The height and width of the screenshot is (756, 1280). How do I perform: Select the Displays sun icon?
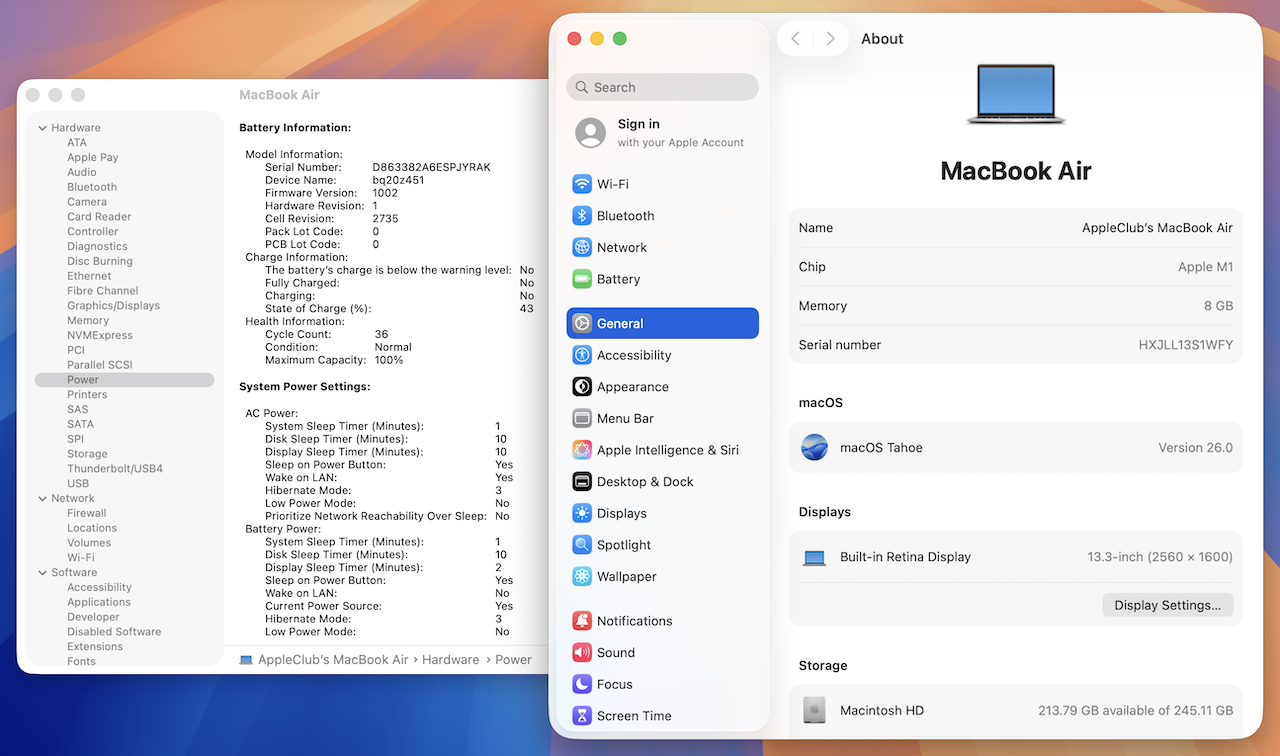pyautogui.click(x=582, y=513)
